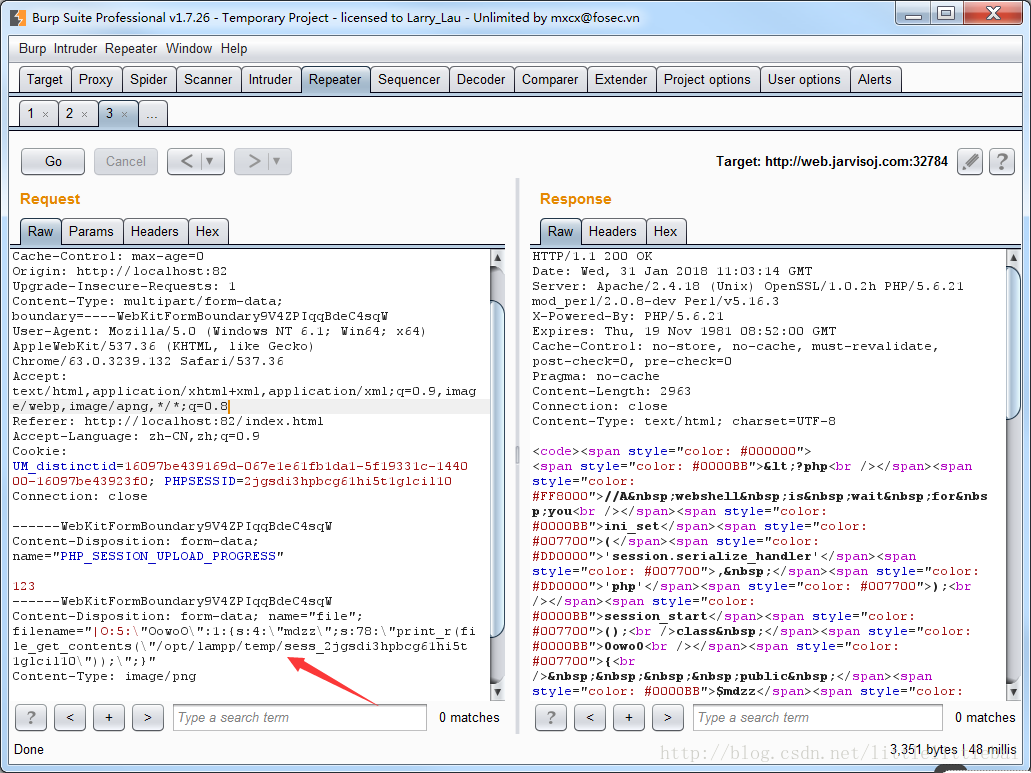Switch to the Extender tab
This screenshot has height=773, width=1031.
pyautogui.click(x=621, y=80)
